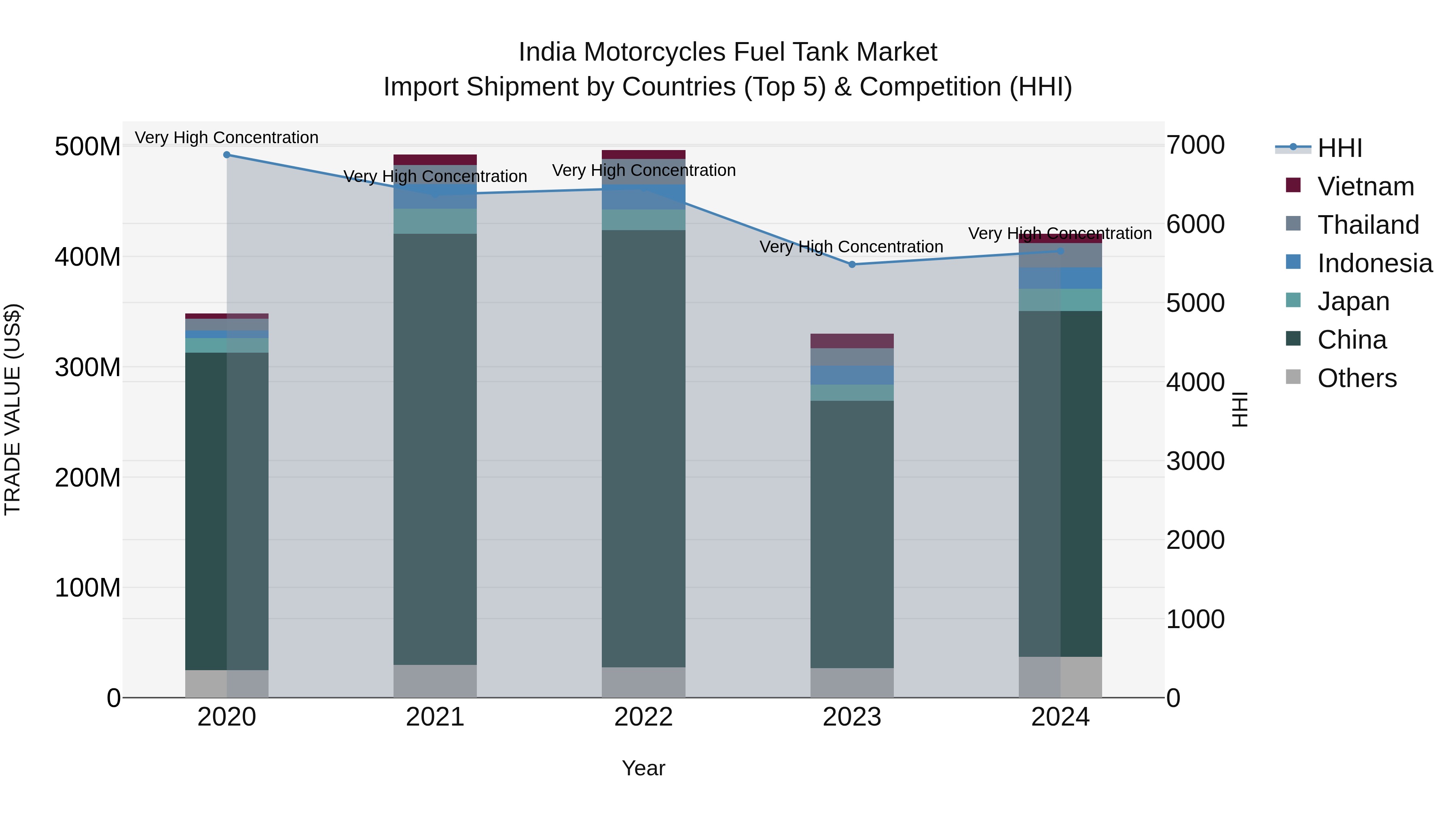Image resolution: width=1456 pixels, height=819 pixels.
Task: Click the China bar segment for 2022
Action: pyautogui.click(x=644, y=449)
